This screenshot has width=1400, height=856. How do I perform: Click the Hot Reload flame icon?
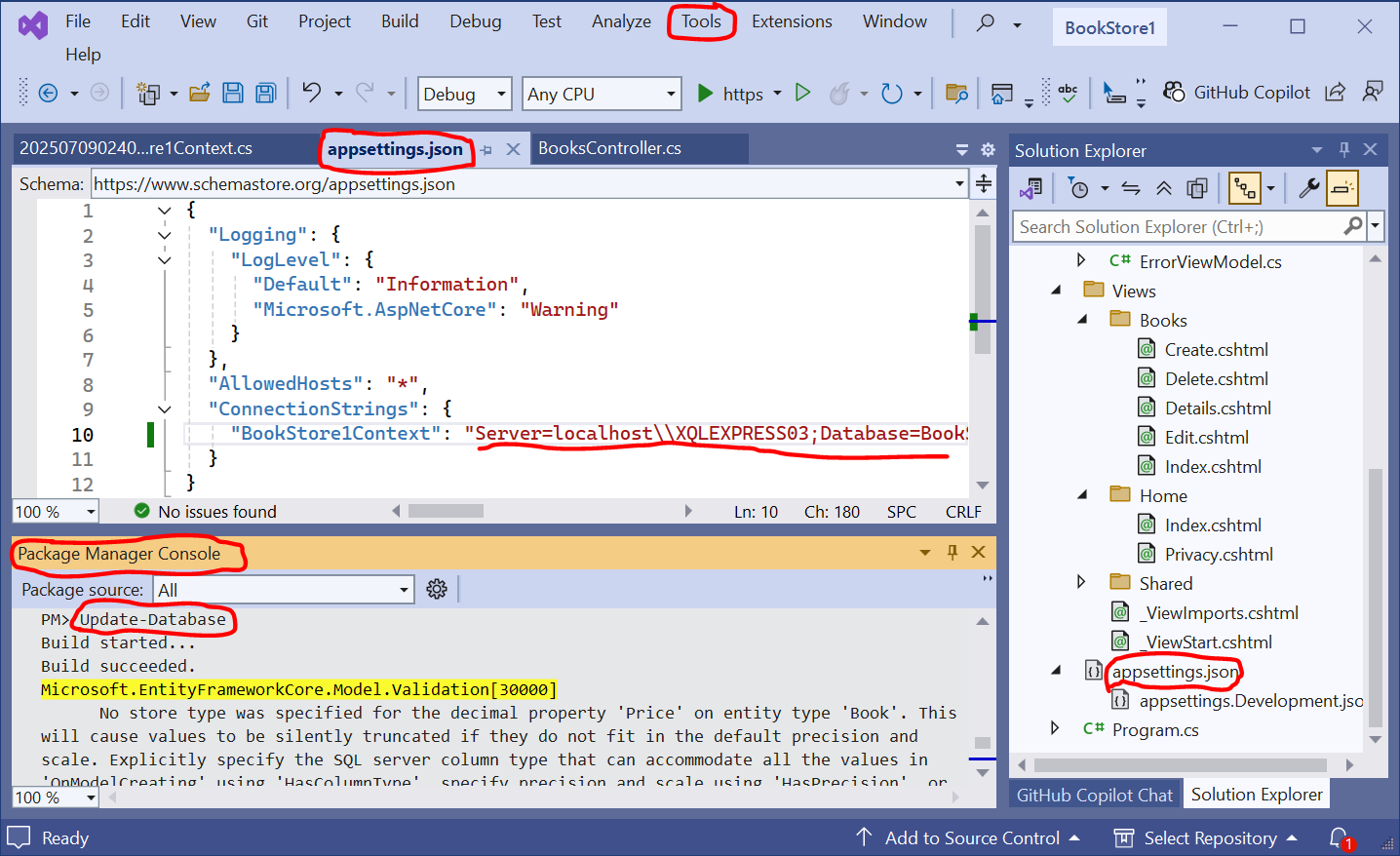point(839,94)
